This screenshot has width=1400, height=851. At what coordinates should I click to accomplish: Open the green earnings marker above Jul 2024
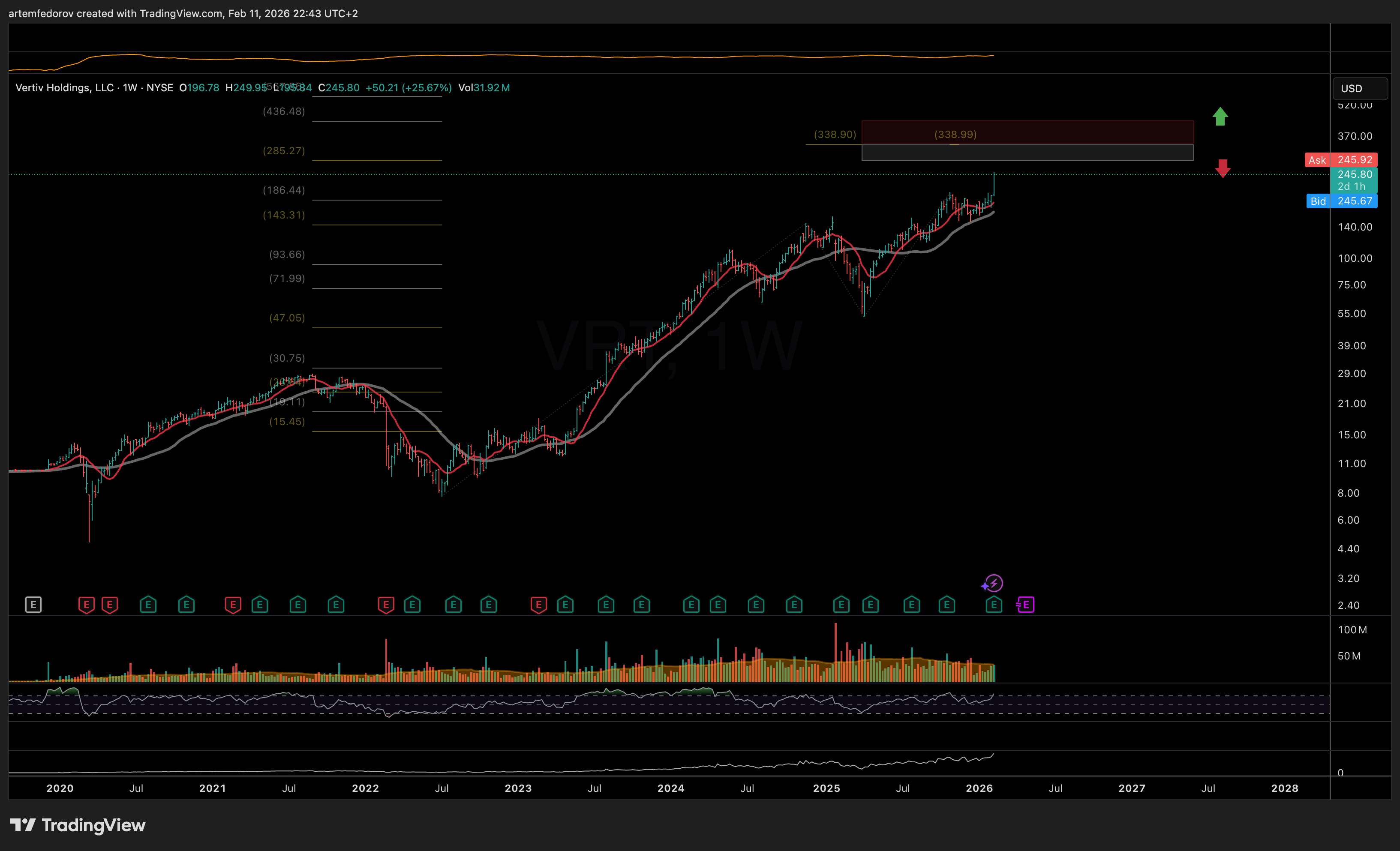coord(756,605)
